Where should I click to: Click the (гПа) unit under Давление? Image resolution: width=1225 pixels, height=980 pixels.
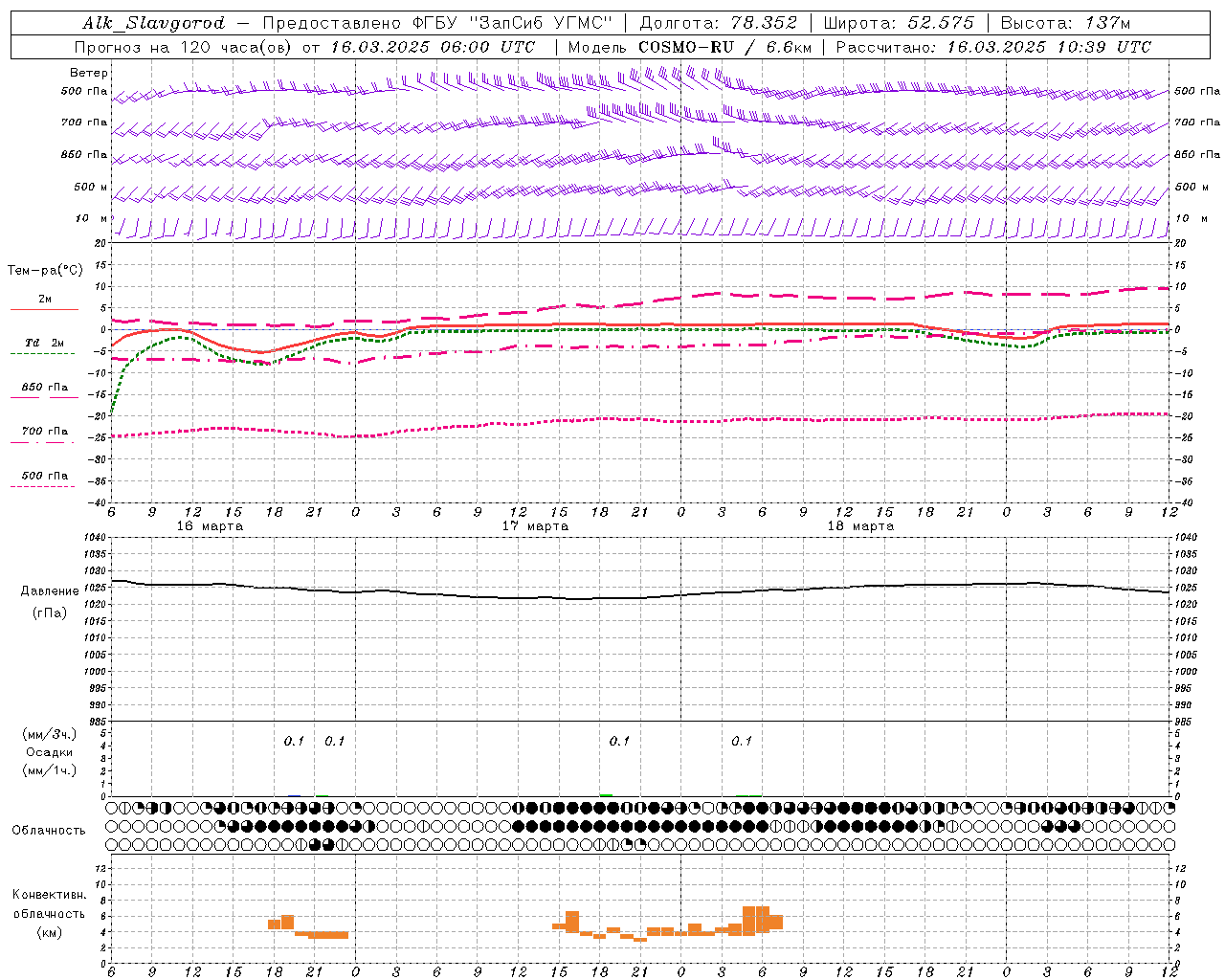[x=50, y=613]
